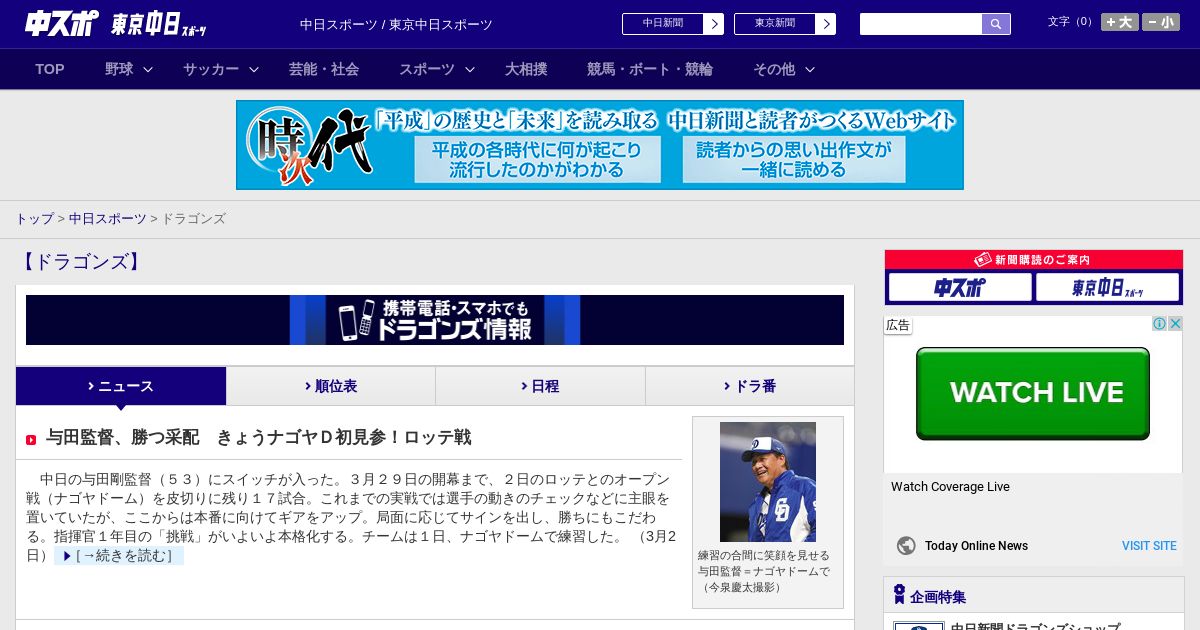Click the arrow beside the 中日新聞 button
Screen dimensions: 1200x630
[714, 24]
